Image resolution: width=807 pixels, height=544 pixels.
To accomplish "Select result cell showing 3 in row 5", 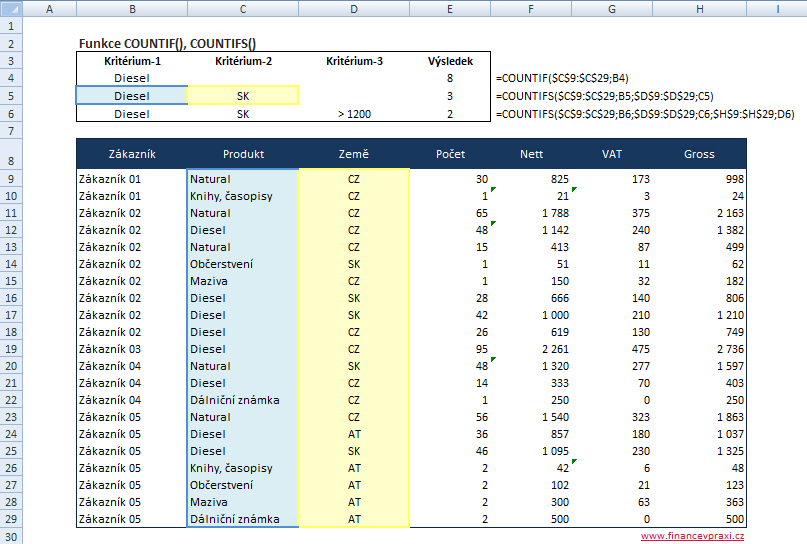I will (450, 96).
